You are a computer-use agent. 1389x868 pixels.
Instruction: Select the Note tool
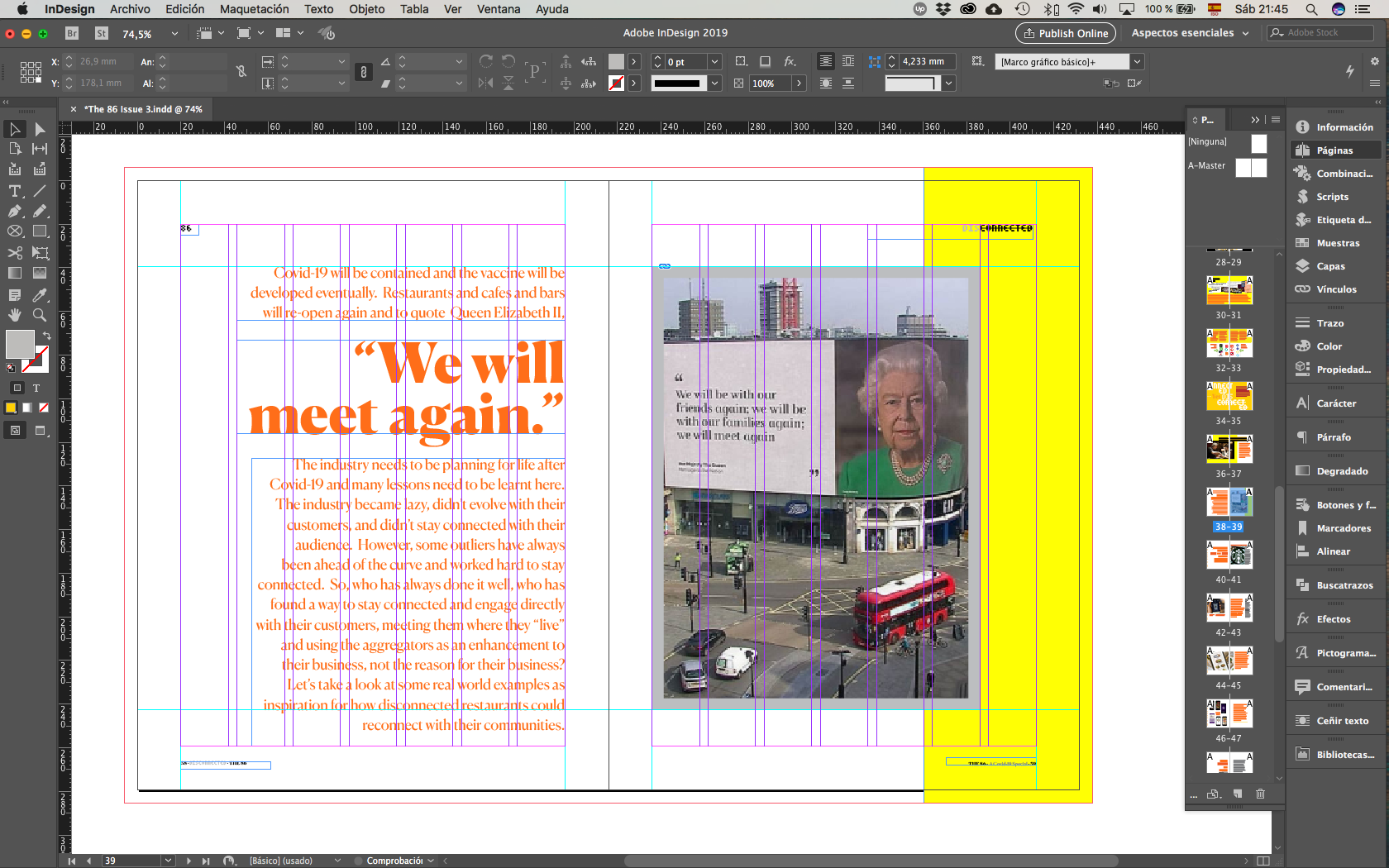14,294
